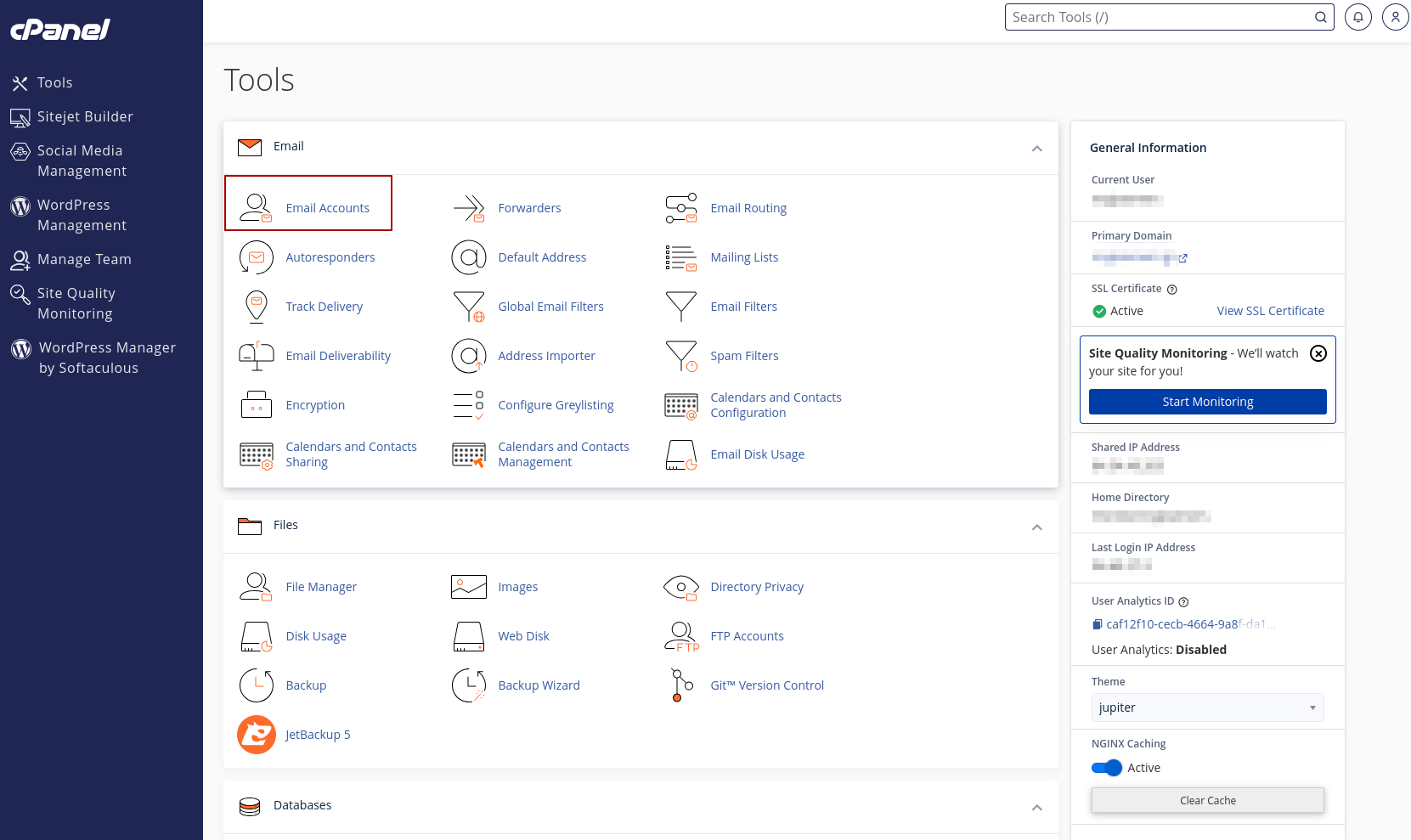Open the Spam Filters funnel icon

pyautogui.click(x=681, y=356)
